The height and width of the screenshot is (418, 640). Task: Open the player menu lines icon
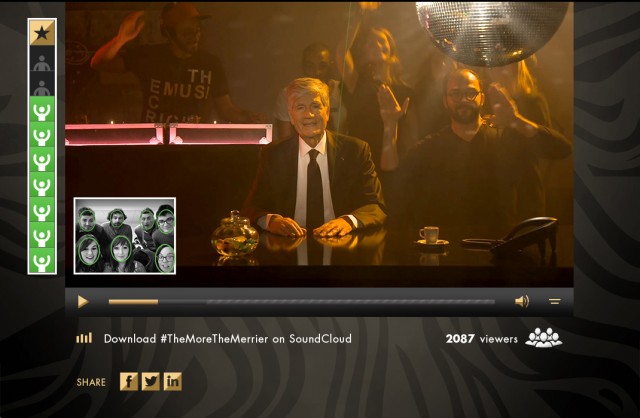click(x=554, y=301)
